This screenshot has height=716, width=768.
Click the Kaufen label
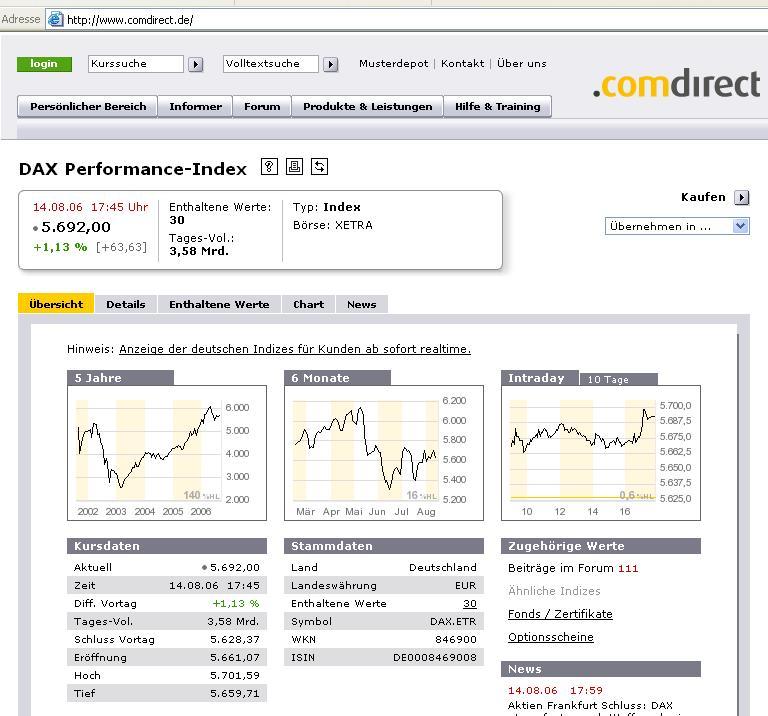[x=703, y=197]
